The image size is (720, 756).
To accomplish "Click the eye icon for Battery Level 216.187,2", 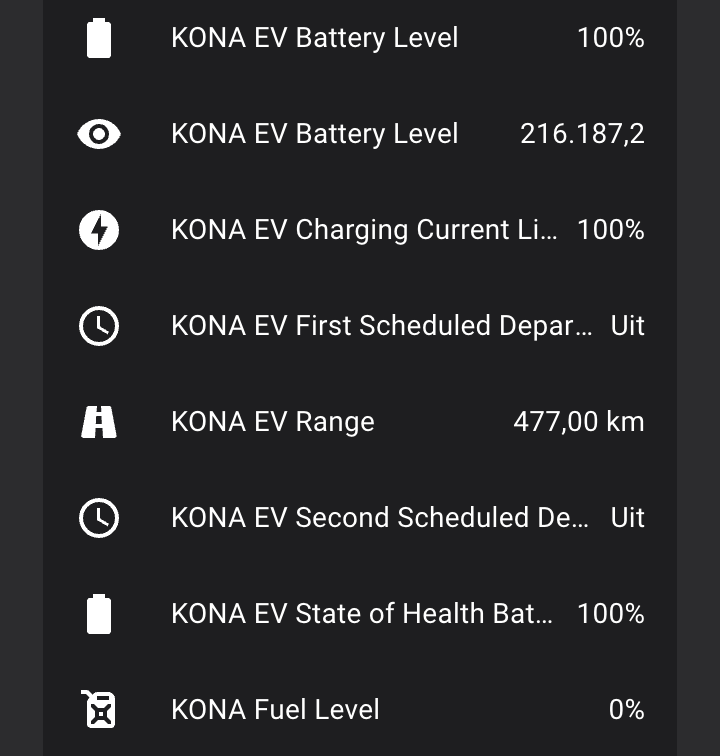I will pos(99,134).
